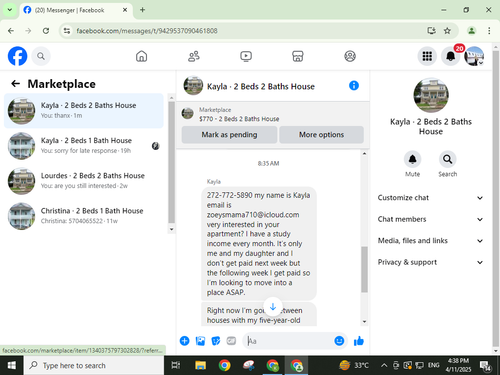Attach a photo file icon
This screenshot has height=375, width=500.
(x=200, y=341)
